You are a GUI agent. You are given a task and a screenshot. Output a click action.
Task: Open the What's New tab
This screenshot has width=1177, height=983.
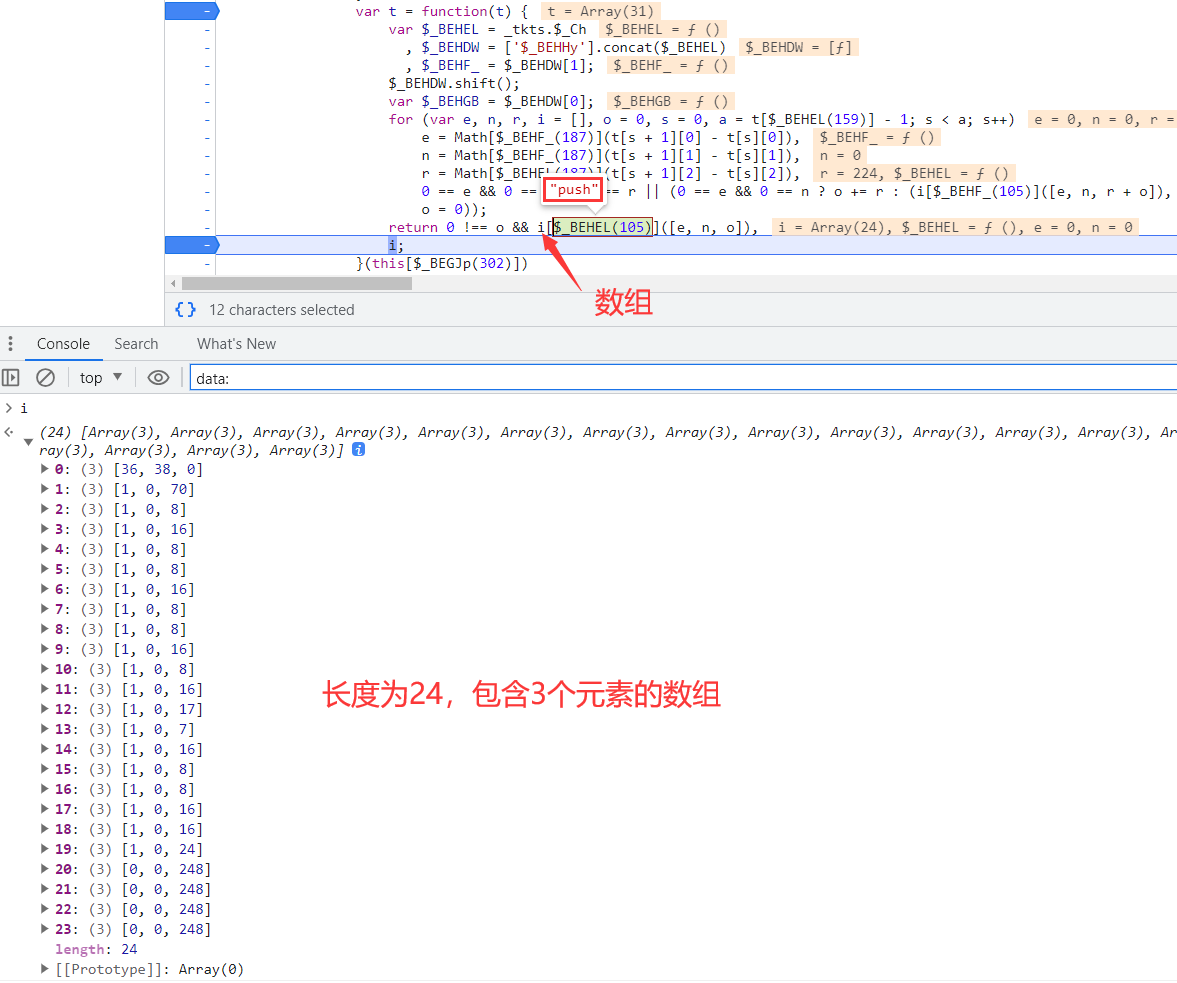pos(236,344)
